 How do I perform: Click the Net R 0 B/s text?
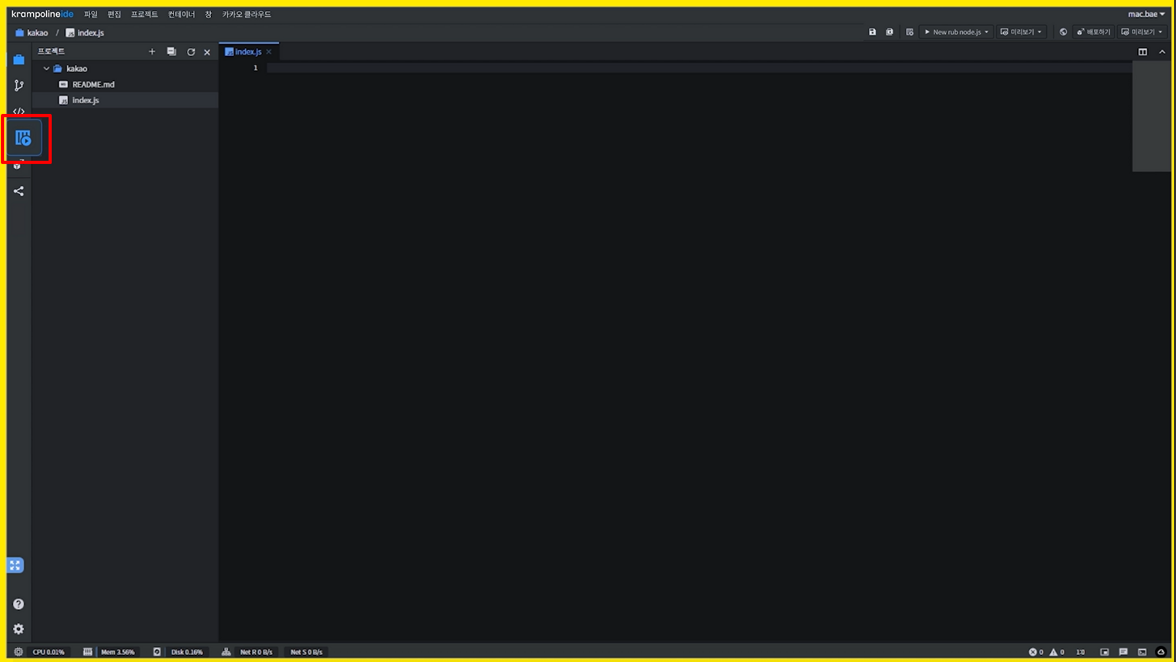[x=256, y=652]
